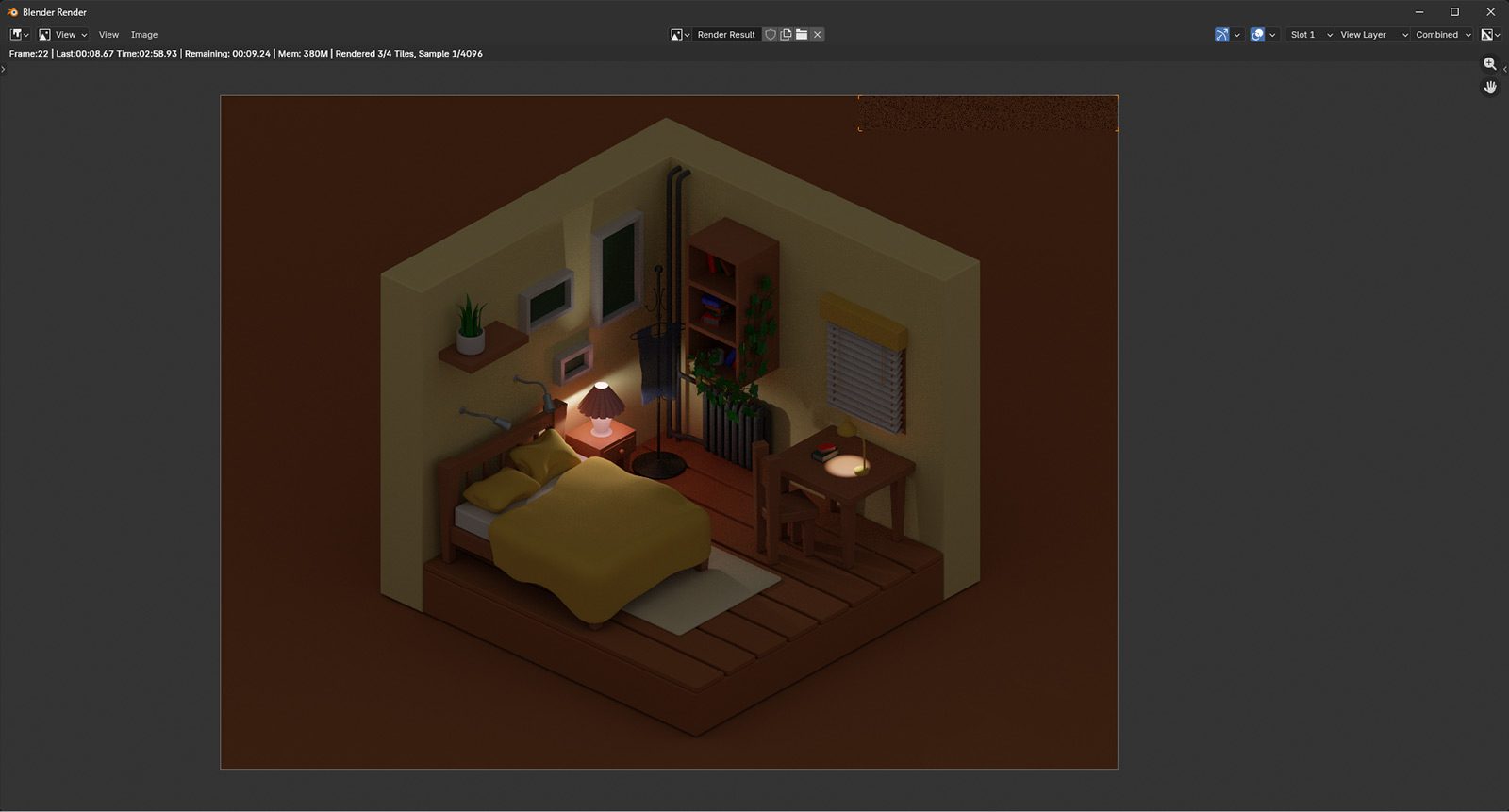Open the Image menu
Image resolution: width=1509 pixels, height=812 pixels.
[144, 35]
